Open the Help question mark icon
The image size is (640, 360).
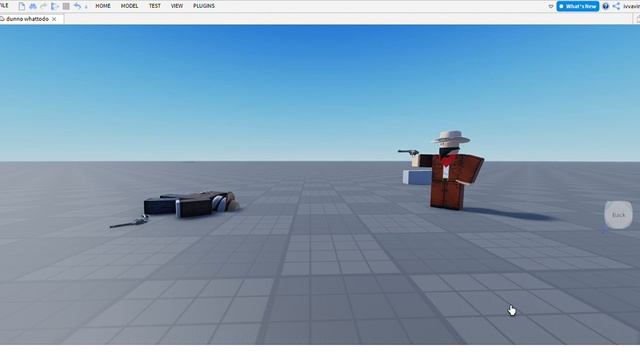606,6
